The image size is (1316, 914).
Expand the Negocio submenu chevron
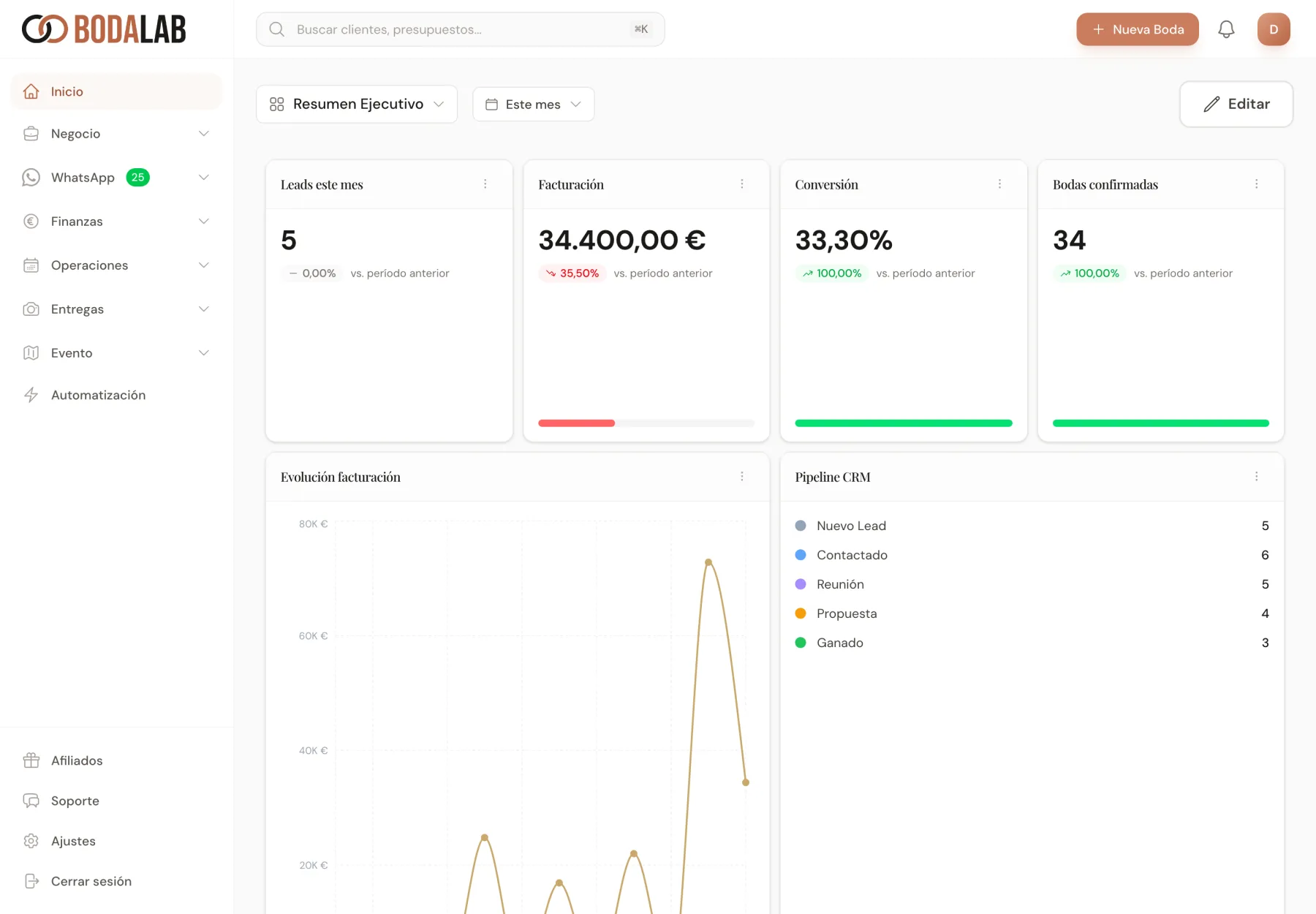[x=204, y=134]
